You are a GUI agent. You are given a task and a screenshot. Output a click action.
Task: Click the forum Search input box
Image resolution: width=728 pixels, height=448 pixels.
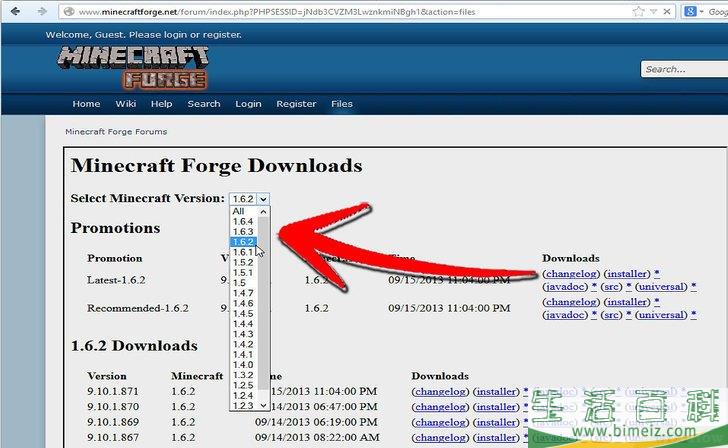pyautogui.click(x=684, y=69)
